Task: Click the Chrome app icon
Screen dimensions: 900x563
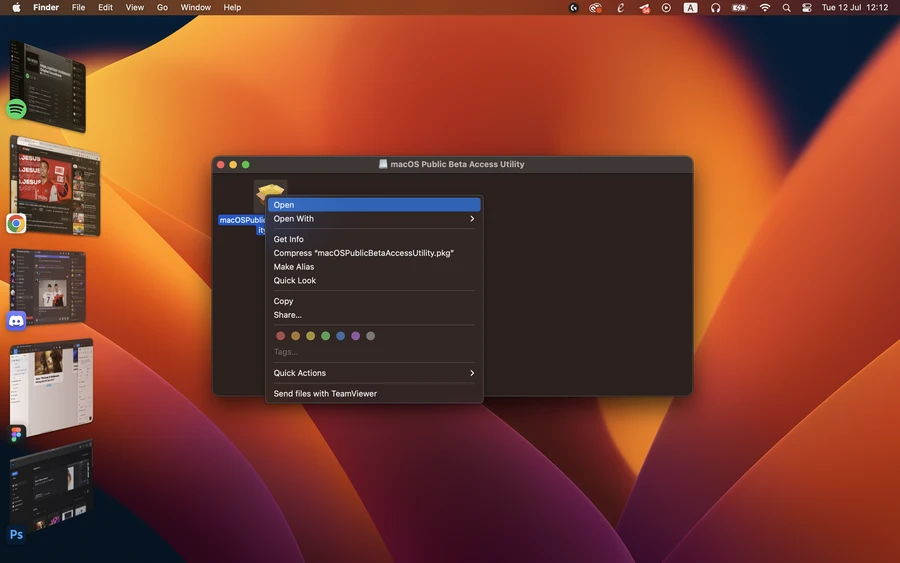Action: [16, 223]
